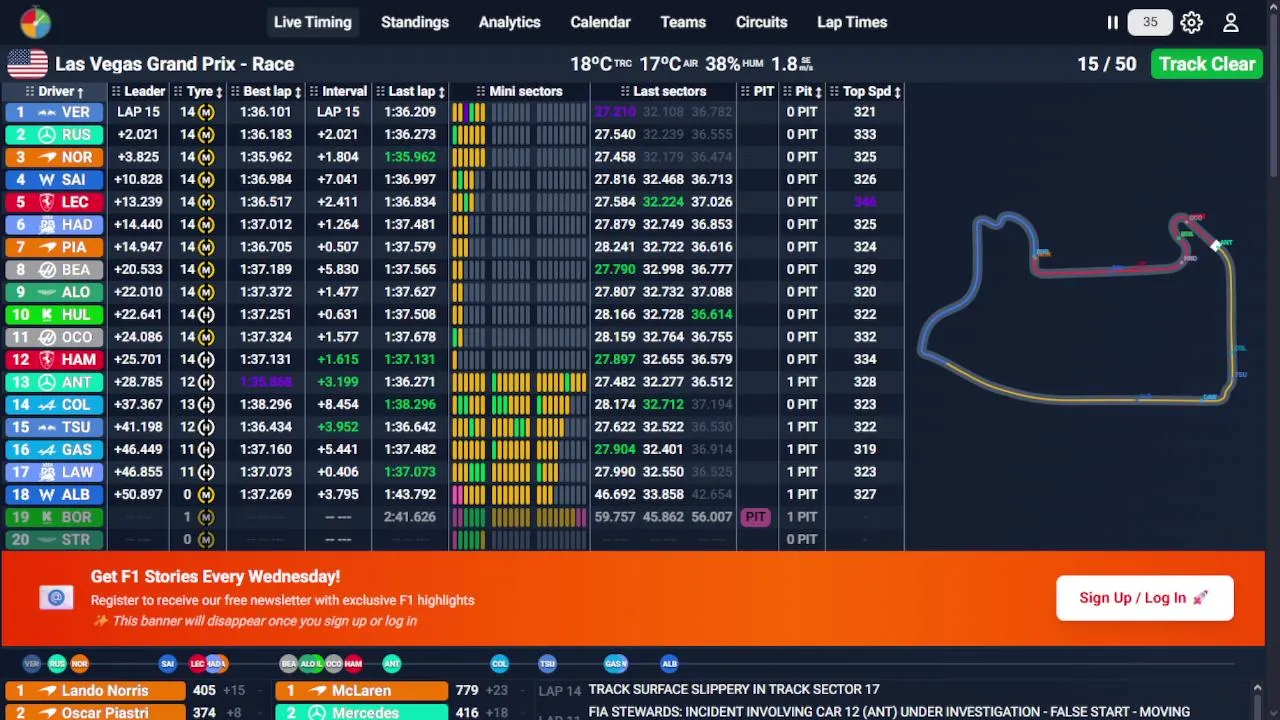Sort by the Last lap column arrows

[x=441, y=92]
